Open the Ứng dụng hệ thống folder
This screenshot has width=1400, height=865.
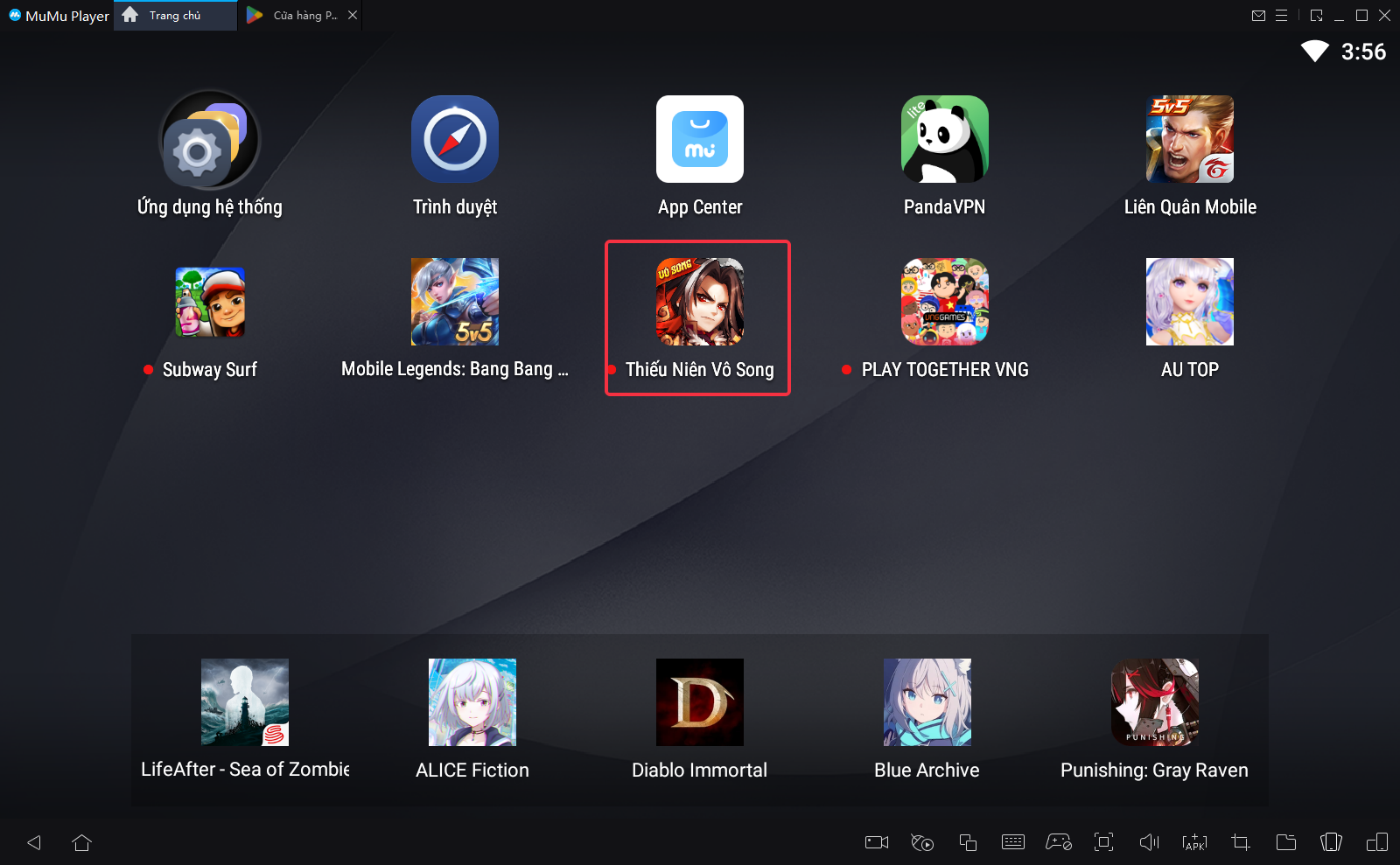point(210,141)
